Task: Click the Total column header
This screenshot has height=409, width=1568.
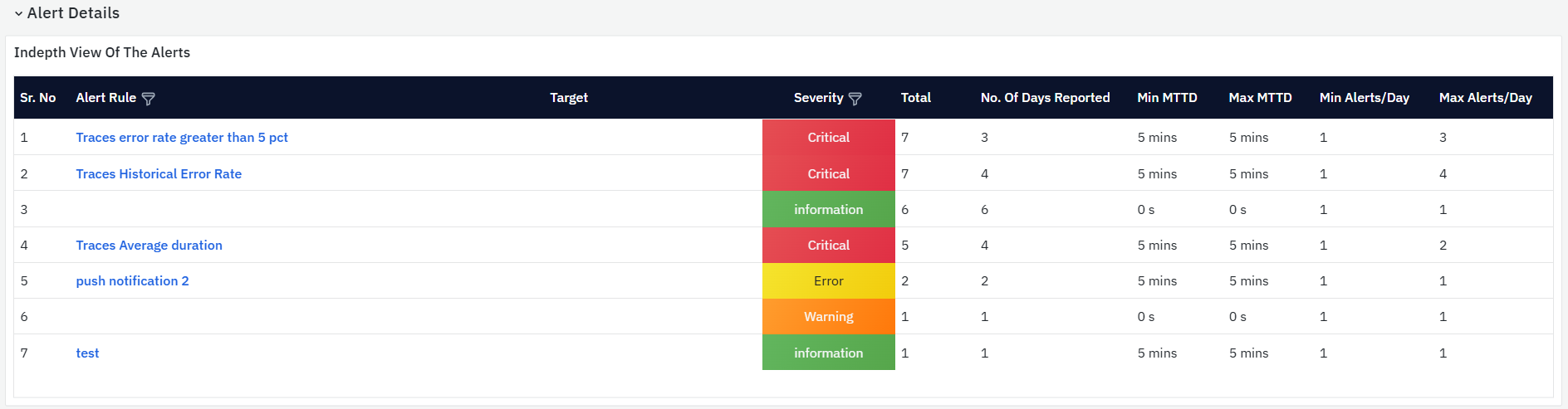Action: pos(915,98)
